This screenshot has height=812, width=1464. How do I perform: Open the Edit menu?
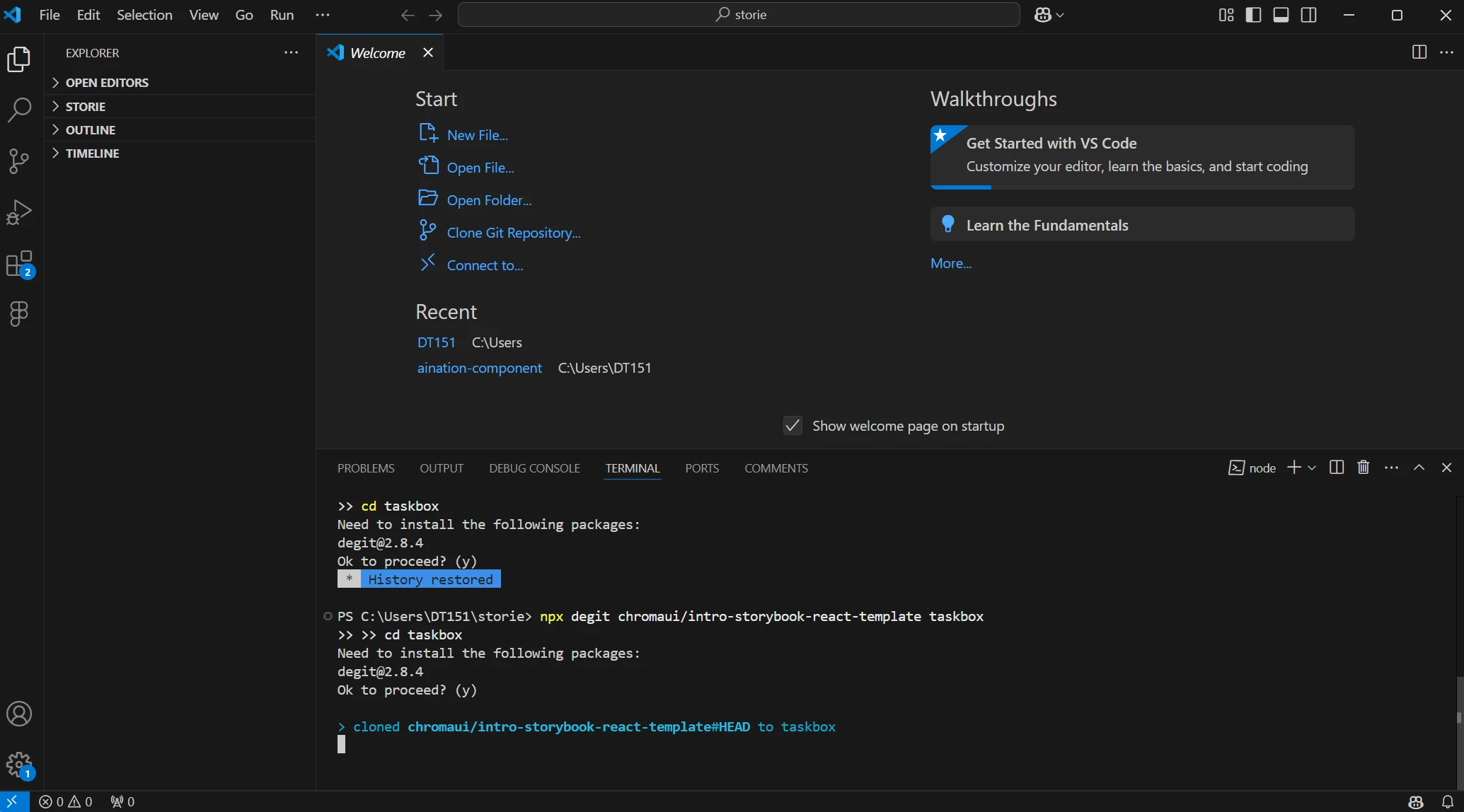(88, 15)
